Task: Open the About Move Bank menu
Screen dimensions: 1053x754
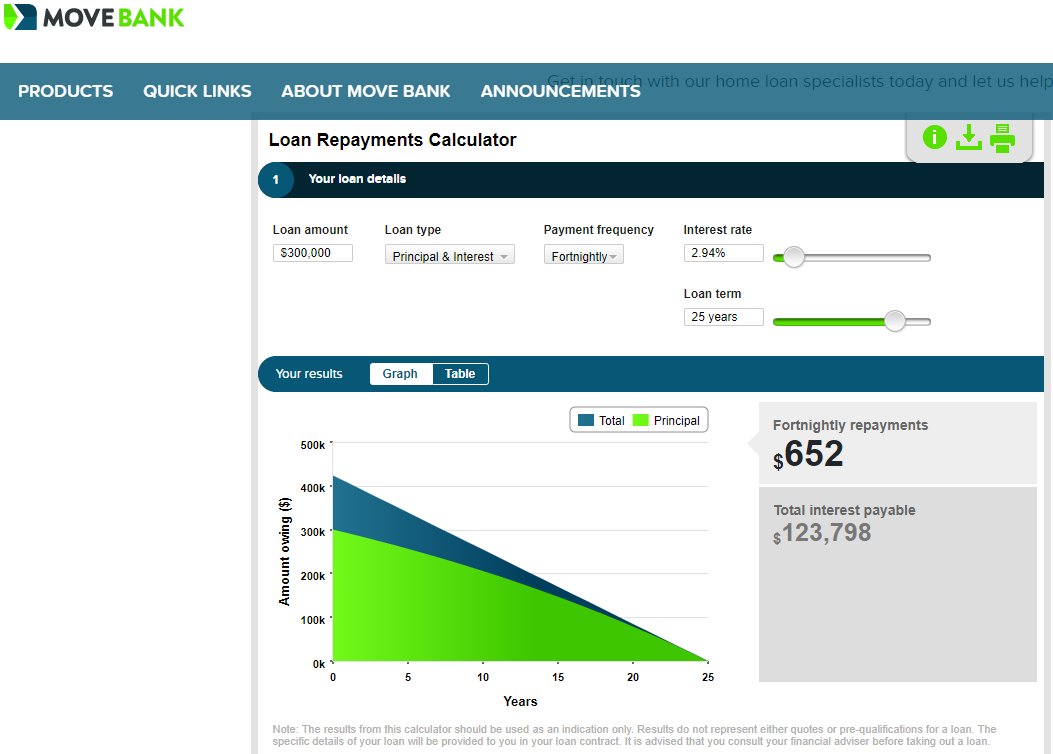Action: click(366, 91)
